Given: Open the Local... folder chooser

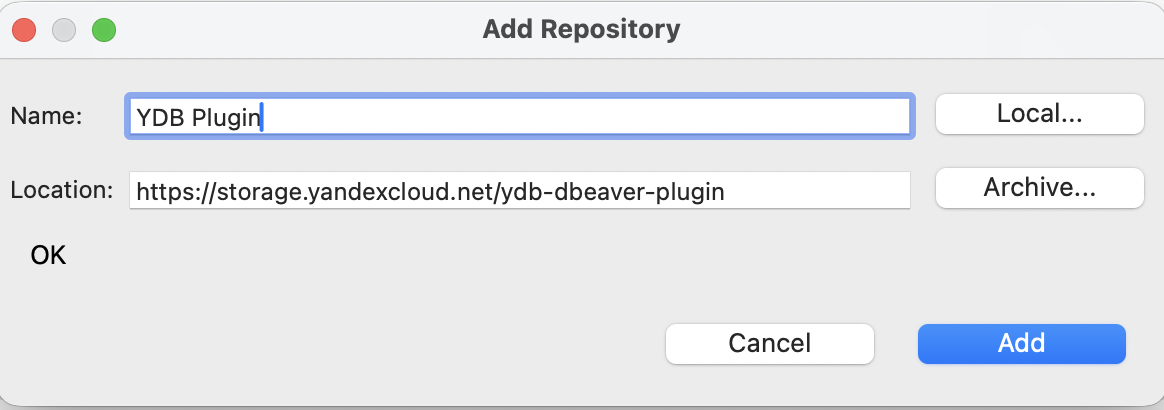Looking at the screenshot, I should pyautogui.click(x=1039, y=114).
